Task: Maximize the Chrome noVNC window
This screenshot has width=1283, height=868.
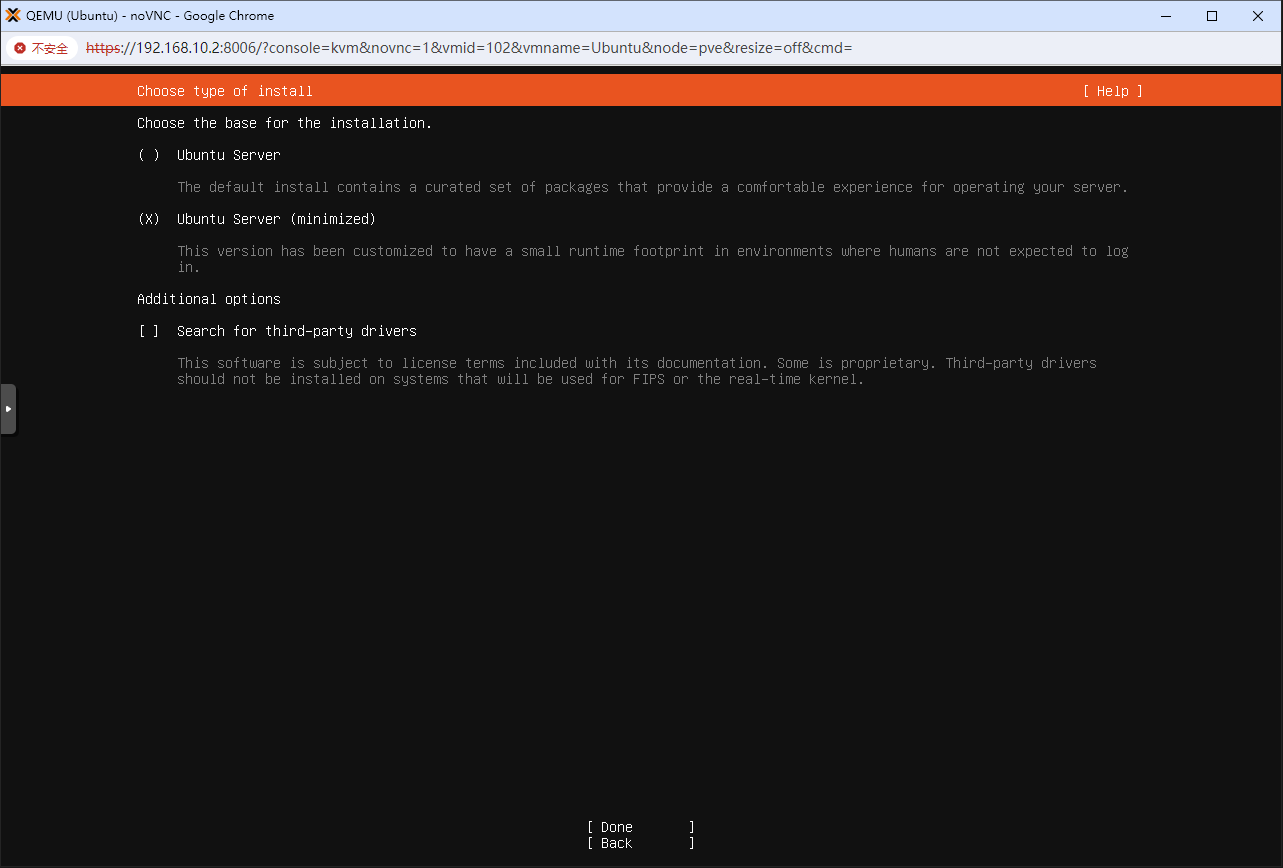Action: (x=1212, y=16)
